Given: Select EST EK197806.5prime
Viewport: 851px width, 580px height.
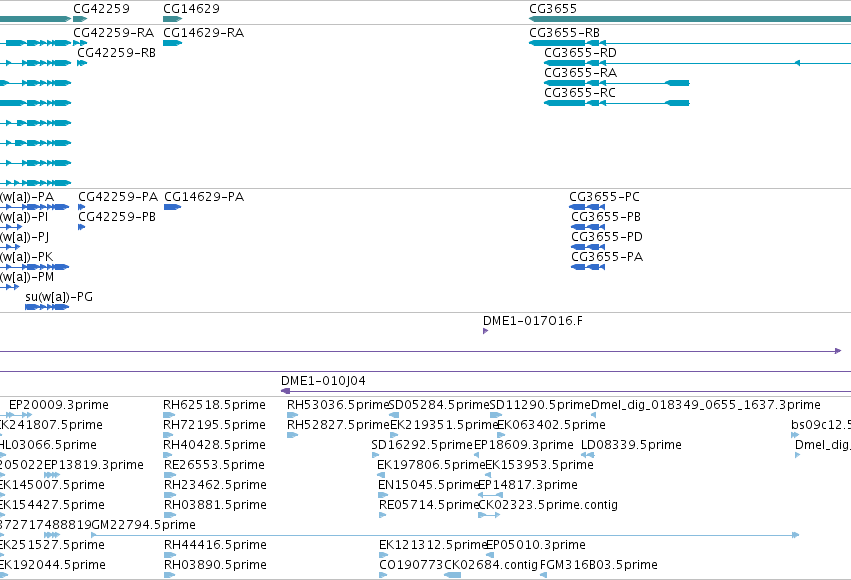Looking at the screenshot, I should click(431, 465).
